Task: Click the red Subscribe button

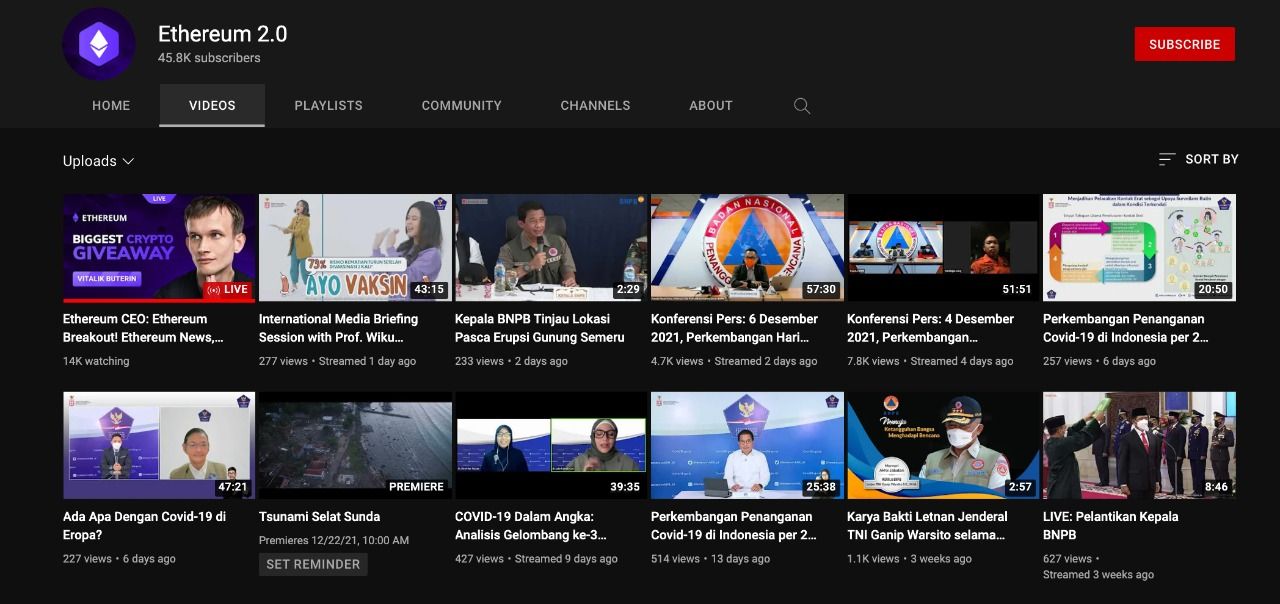Action: [1184, 44]
